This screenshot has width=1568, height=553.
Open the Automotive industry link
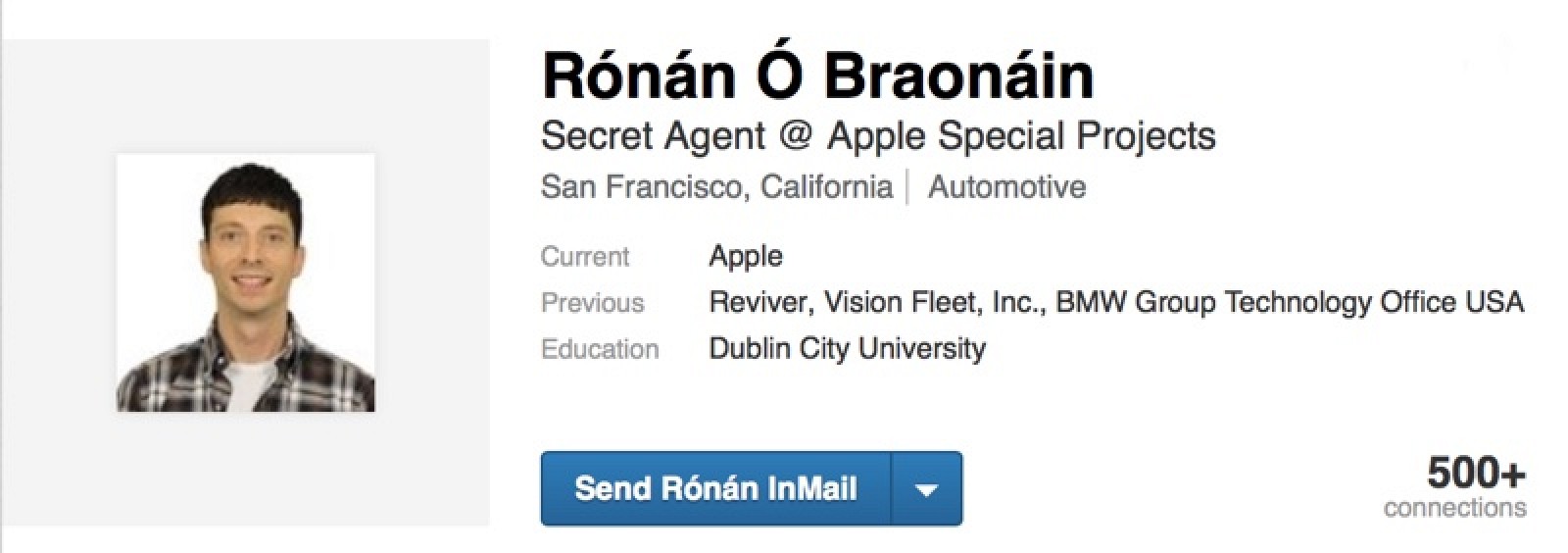pos(1006,186)
